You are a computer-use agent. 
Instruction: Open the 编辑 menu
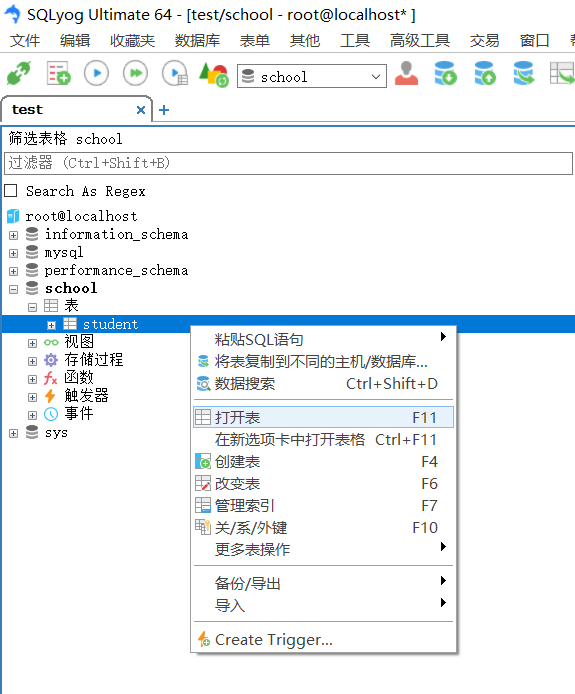(x=75, y=41)
